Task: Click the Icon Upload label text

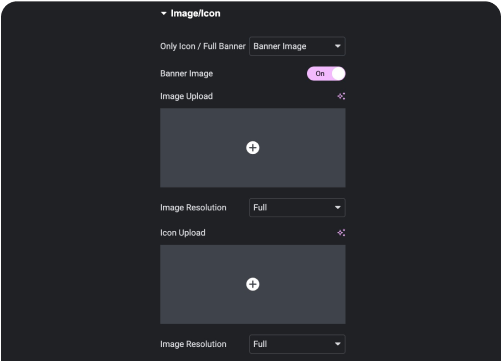Action: pos(183,233)
